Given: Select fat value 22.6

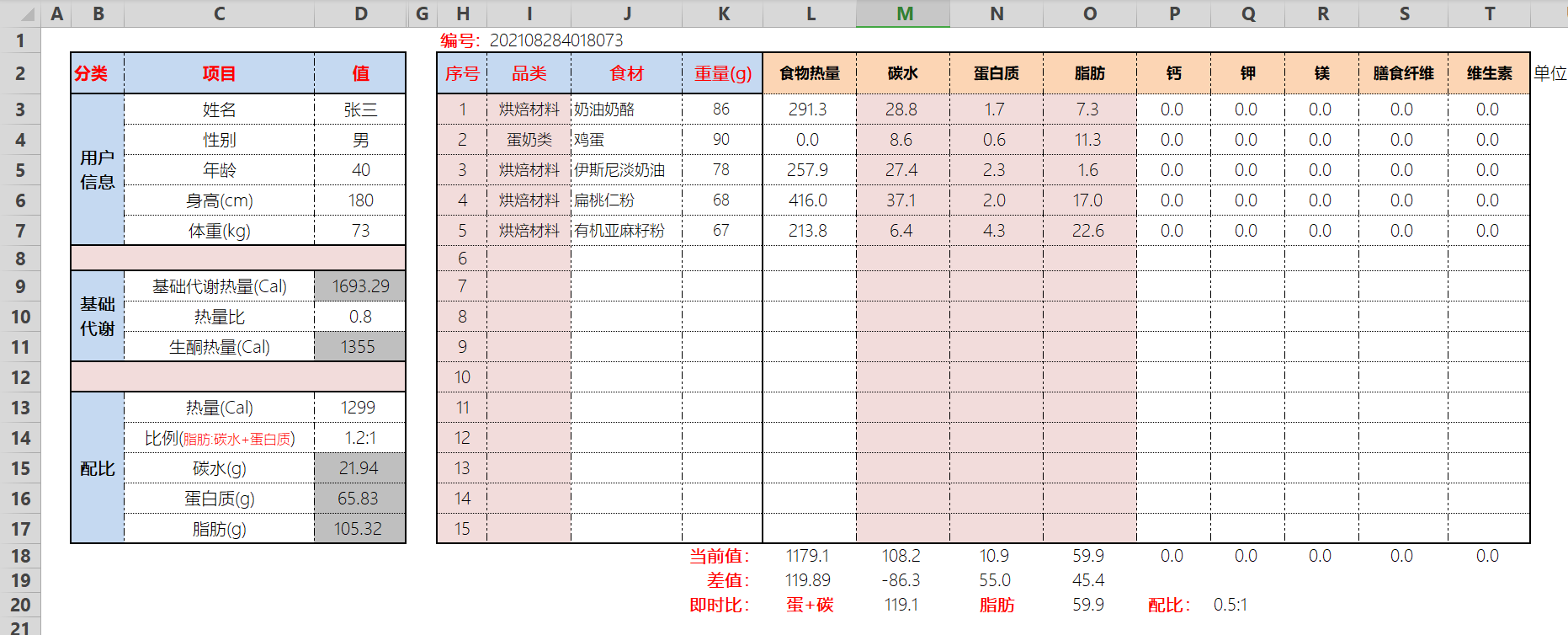Looking at the screenshot, I should click(1090, 231).
